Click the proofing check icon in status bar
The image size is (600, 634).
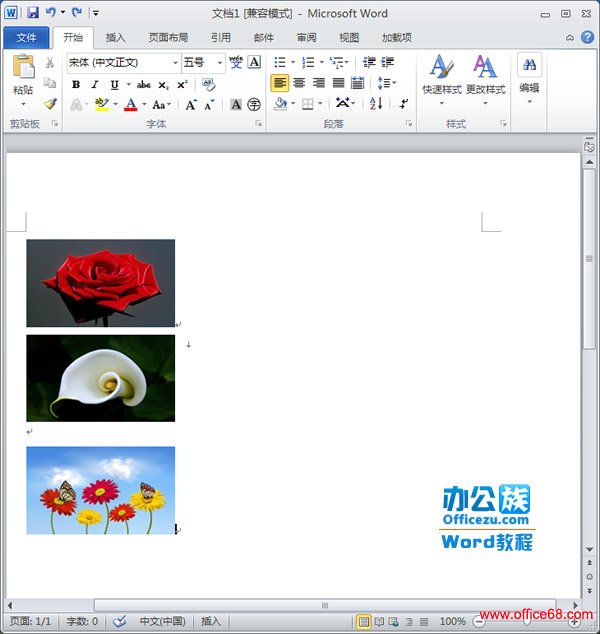pos(120,621)
